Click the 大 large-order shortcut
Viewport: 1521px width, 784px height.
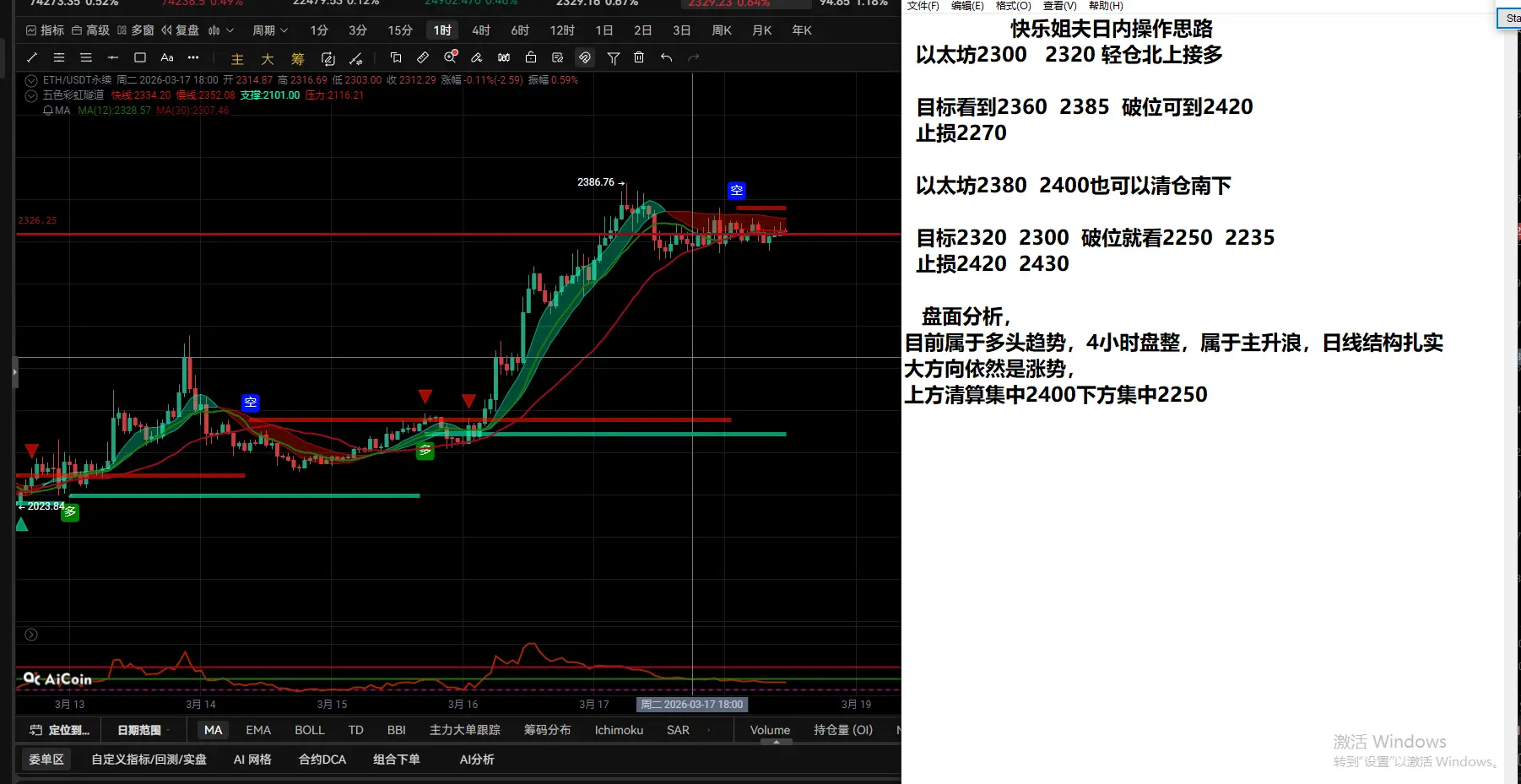click(x=268, y=58)
